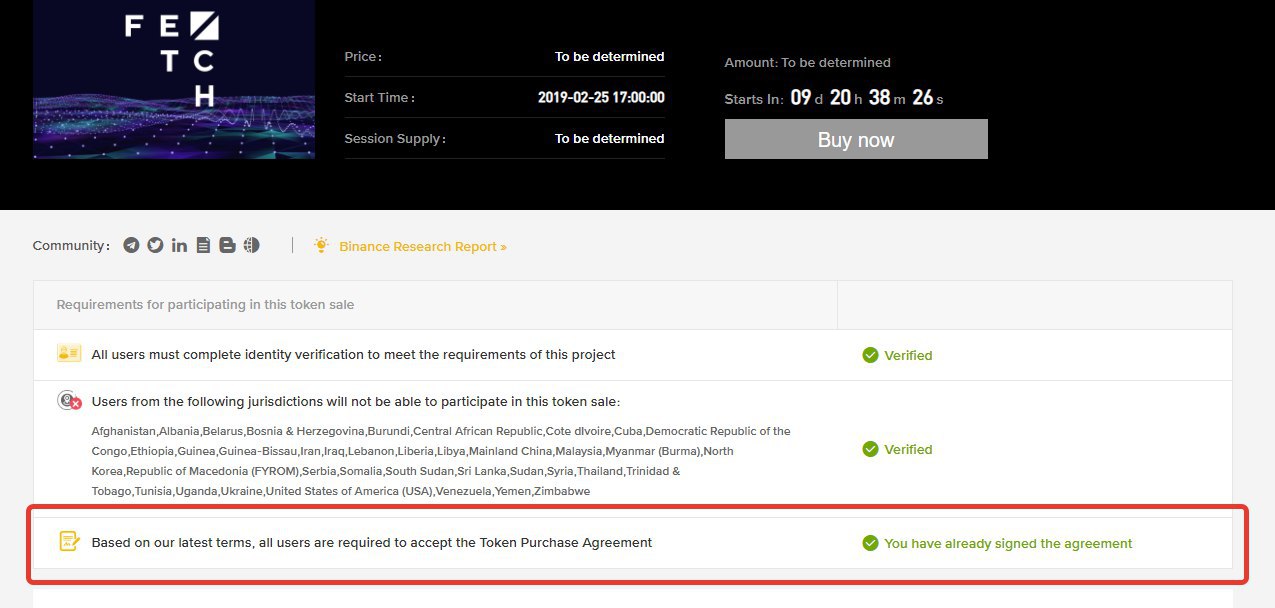Click the identity verification ID card icon
This screenshot has width=1275, height=608.
69,354
